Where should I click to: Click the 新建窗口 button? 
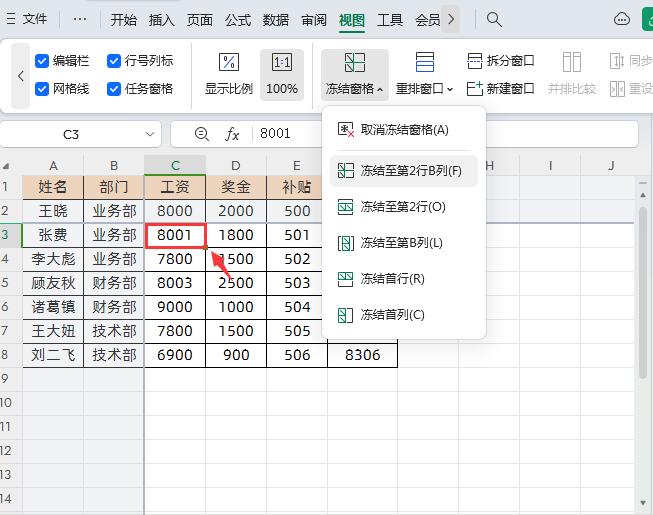click(x=501, y=89)
